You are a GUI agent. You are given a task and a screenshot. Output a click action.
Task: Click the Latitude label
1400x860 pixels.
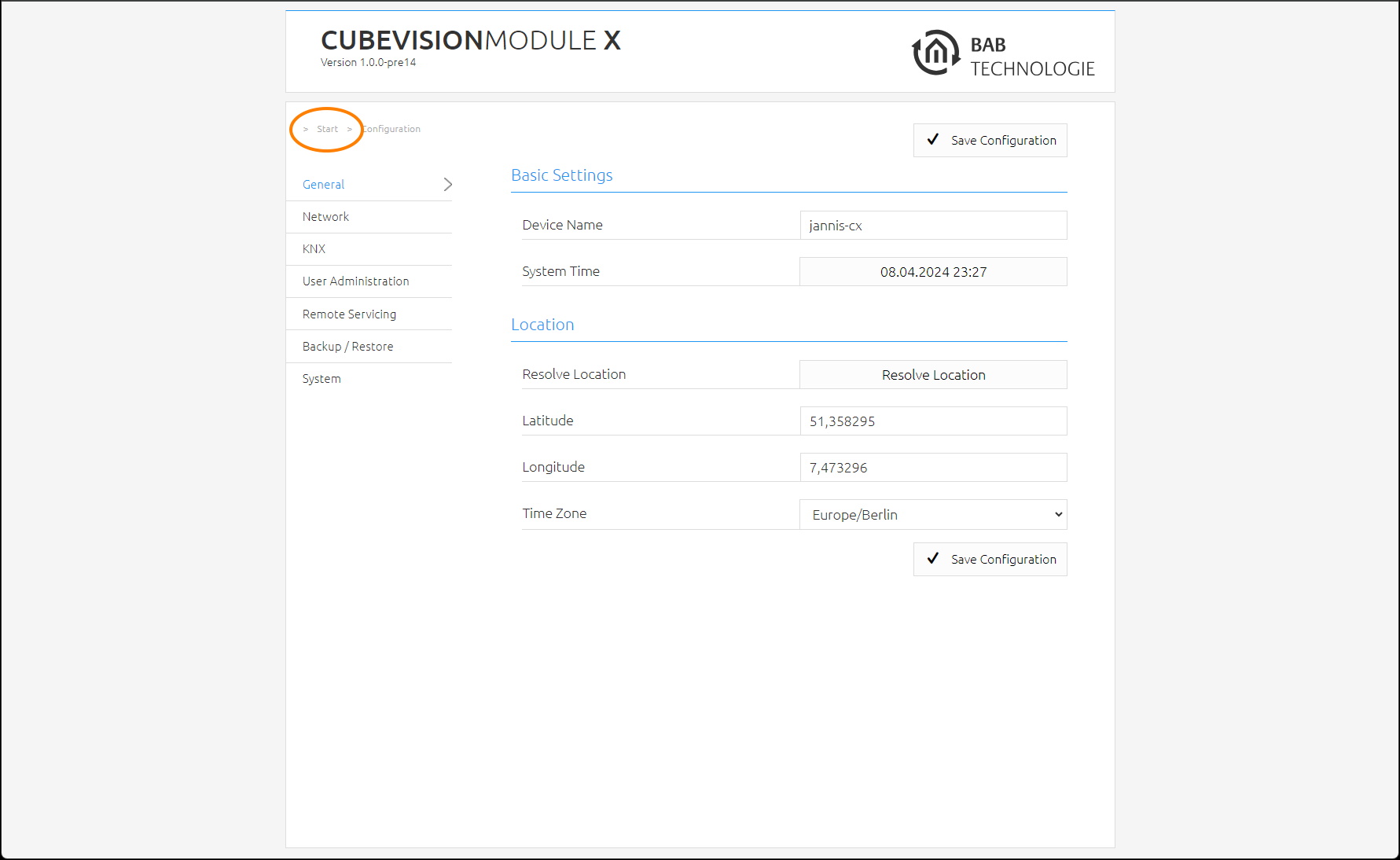[548, 421]
